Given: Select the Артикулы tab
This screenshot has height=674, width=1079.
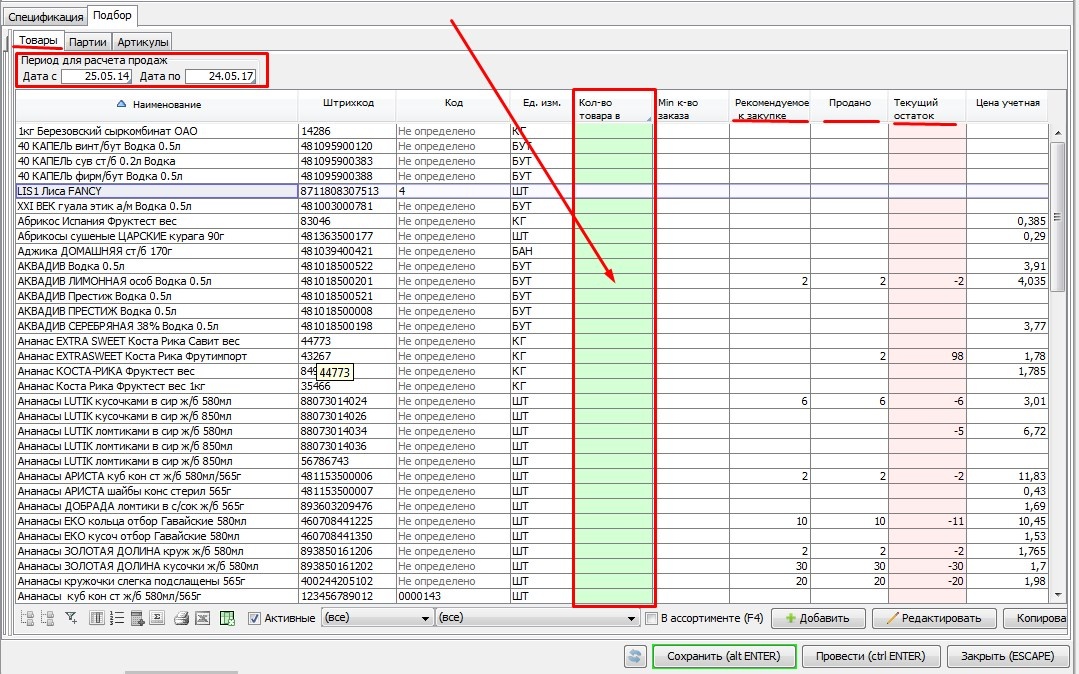Looking at the screenshot, I should (142, 42).
